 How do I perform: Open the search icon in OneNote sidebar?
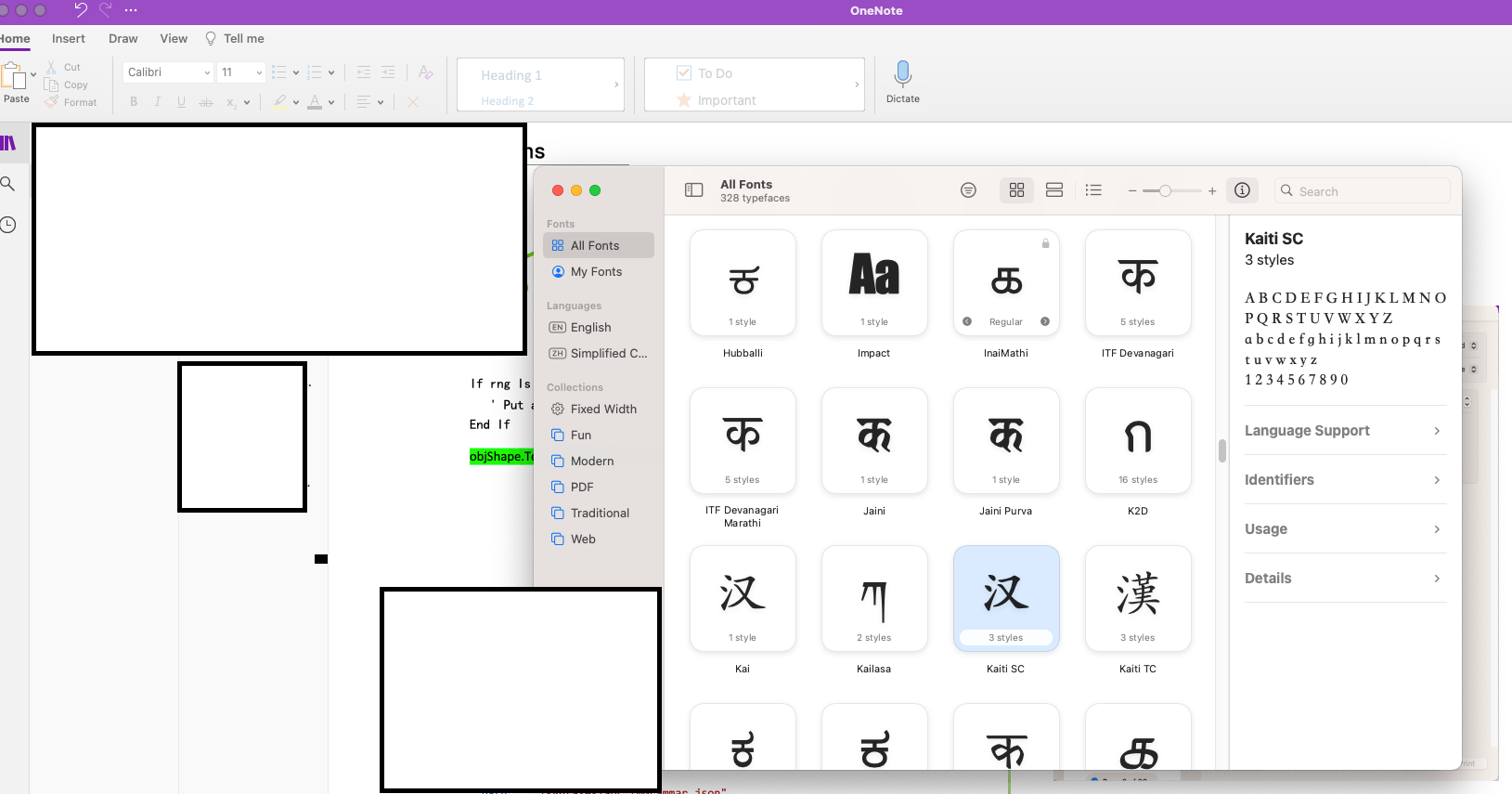point(7,184)
